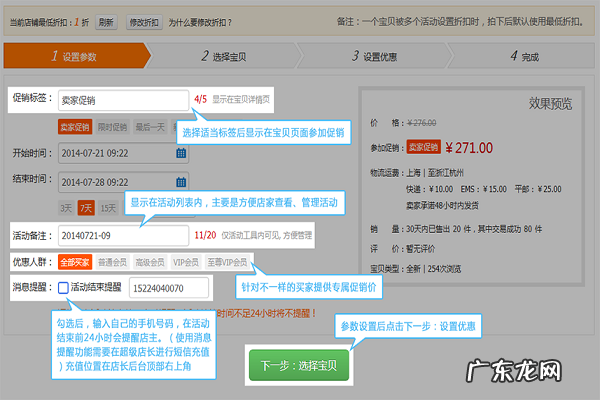The height and width of the screenshot is (400, 600).
Task: Click the ¥271.00 promo price
Action: [469, 148]
